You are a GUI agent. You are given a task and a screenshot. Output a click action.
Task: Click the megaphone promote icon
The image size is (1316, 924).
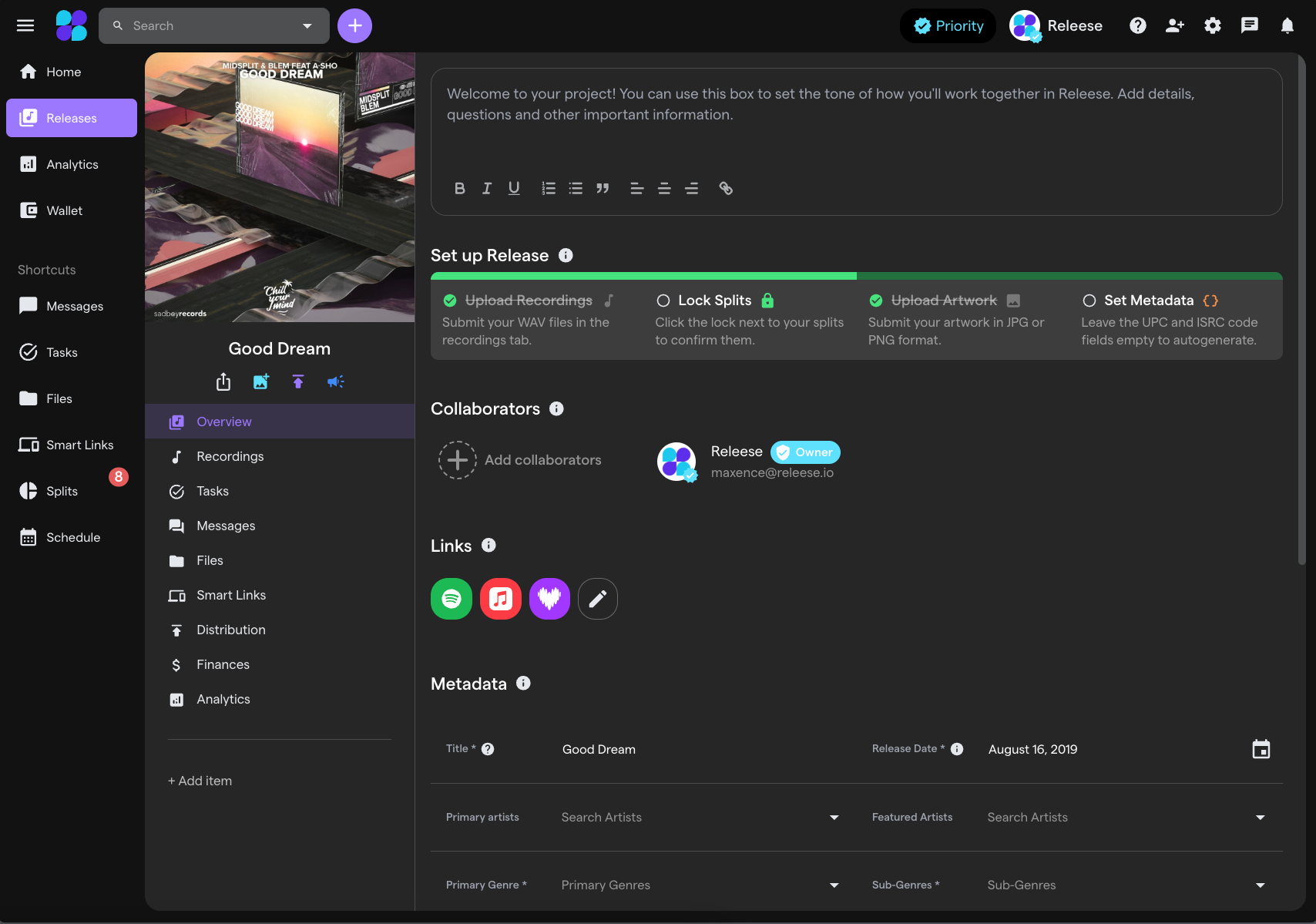click(x=336, y=381)
